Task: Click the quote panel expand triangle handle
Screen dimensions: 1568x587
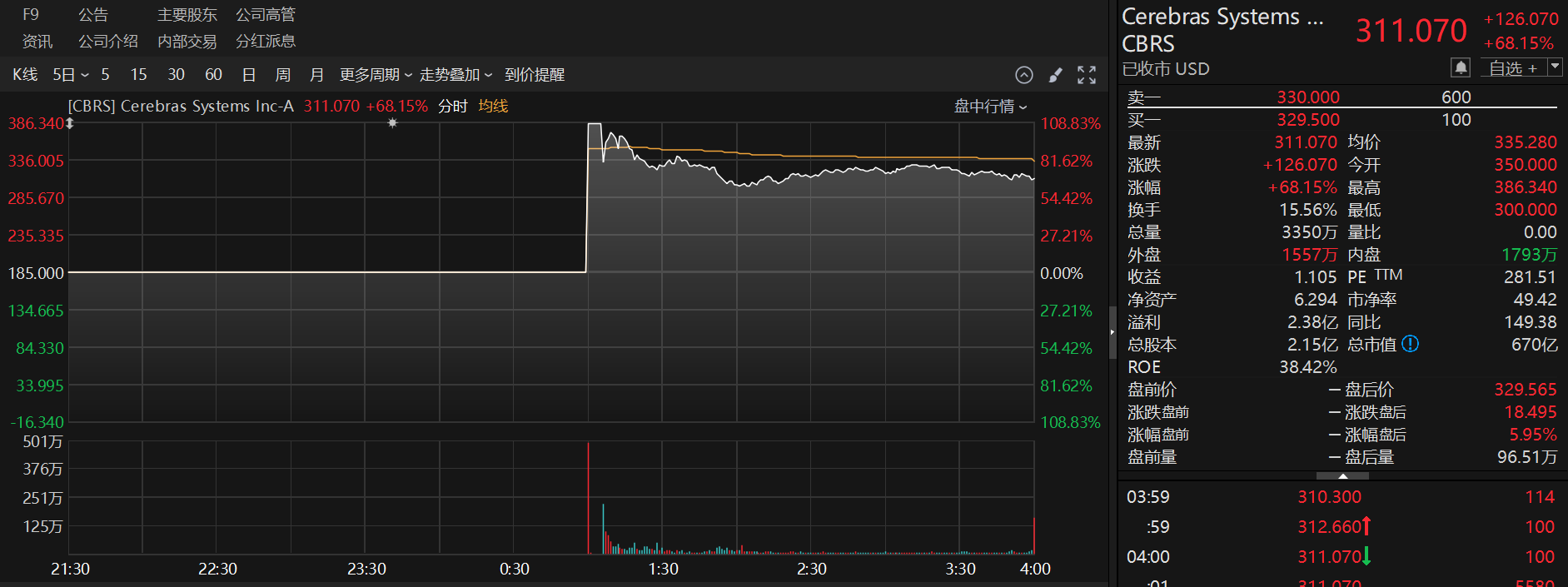Action: pos(1342,475)
